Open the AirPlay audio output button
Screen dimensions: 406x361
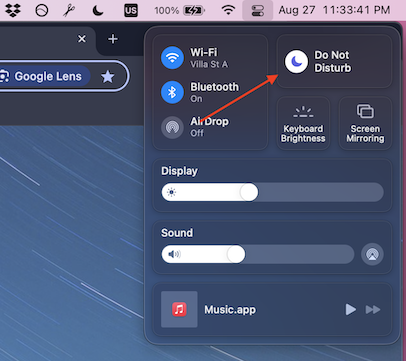(372, 254)
